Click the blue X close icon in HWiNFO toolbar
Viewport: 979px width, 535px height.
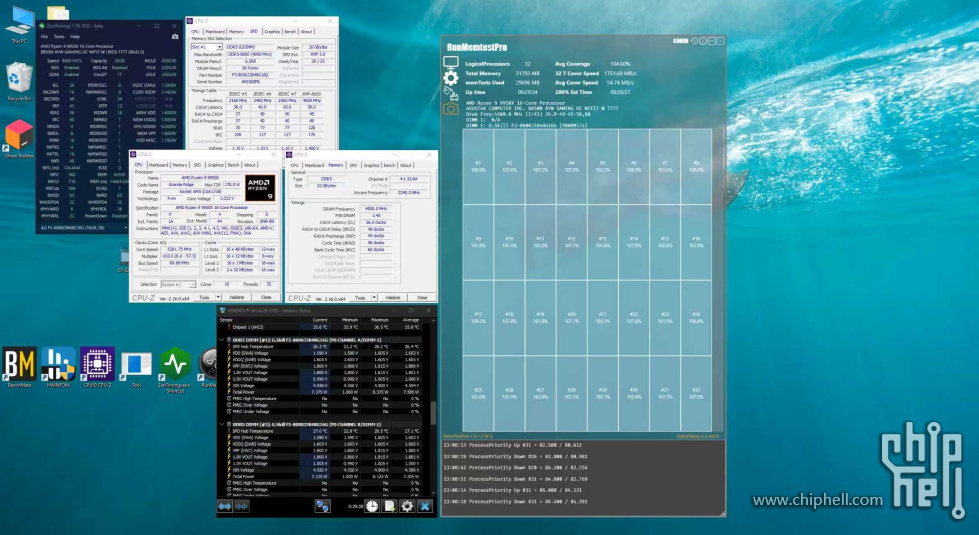(x=425, y=506)
